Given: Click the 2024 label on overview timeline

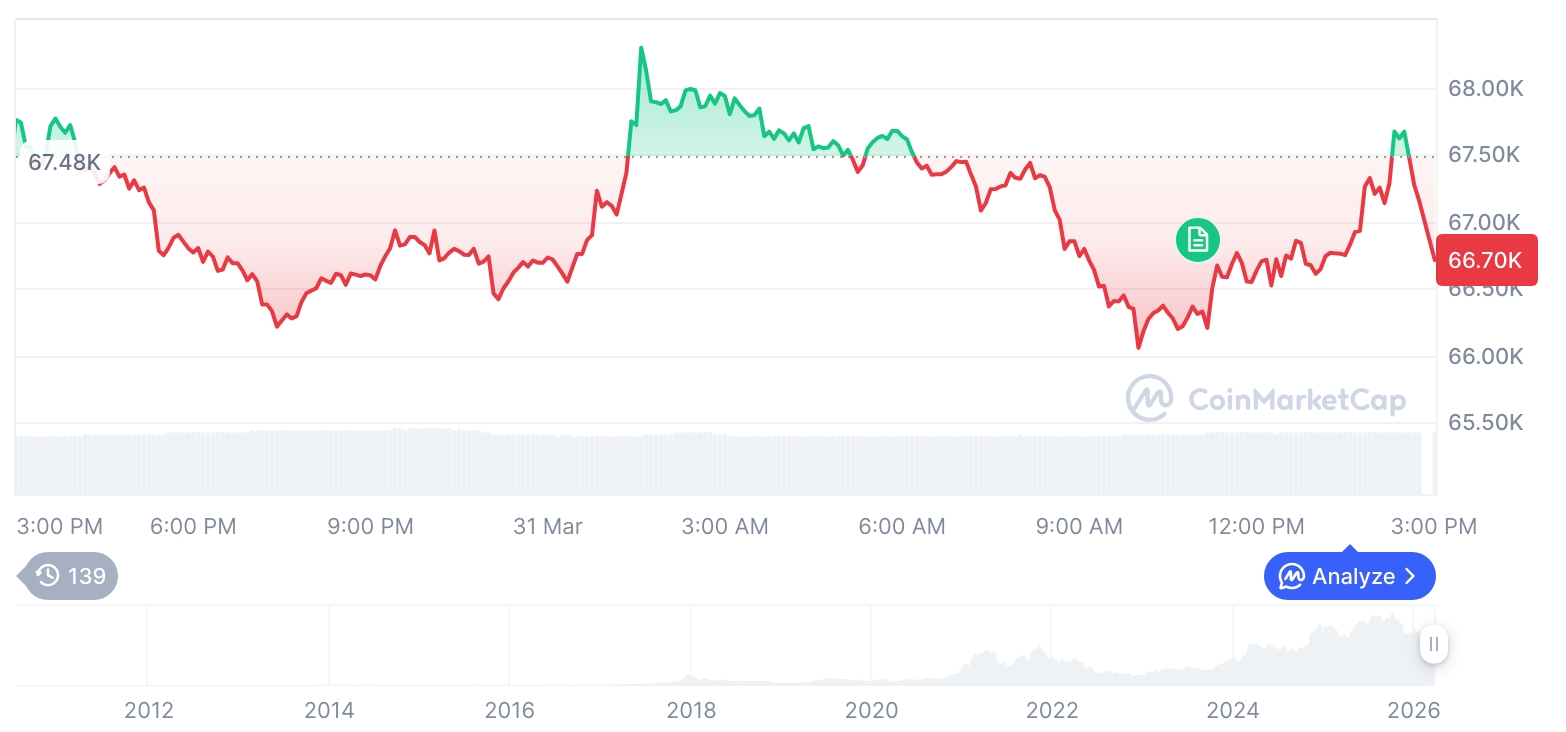Looking at the screenshot, I should coord(1233,710).
